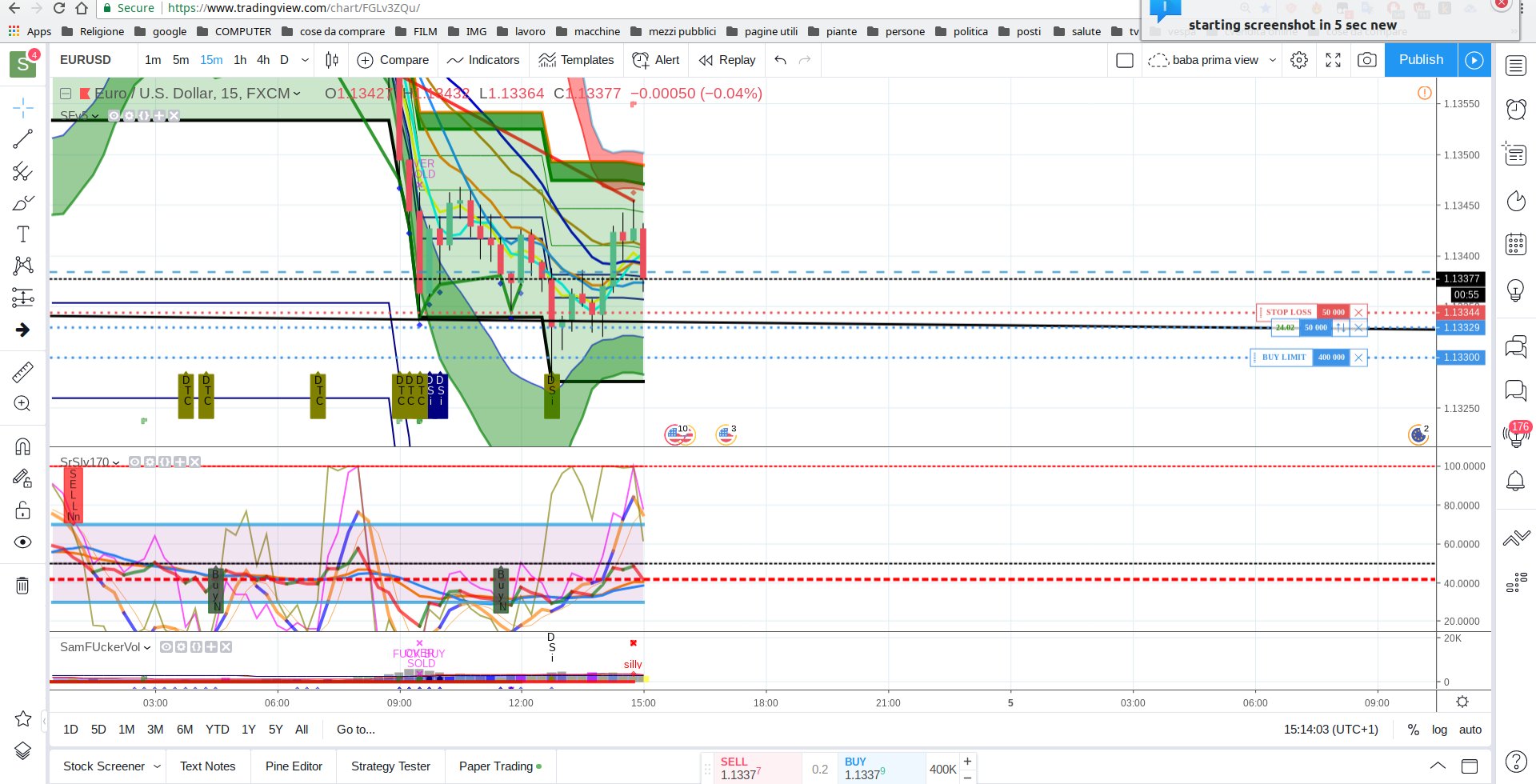1536x784 pixels.
Task: Start bar Replay mode
Action: [x=726, y=60]
